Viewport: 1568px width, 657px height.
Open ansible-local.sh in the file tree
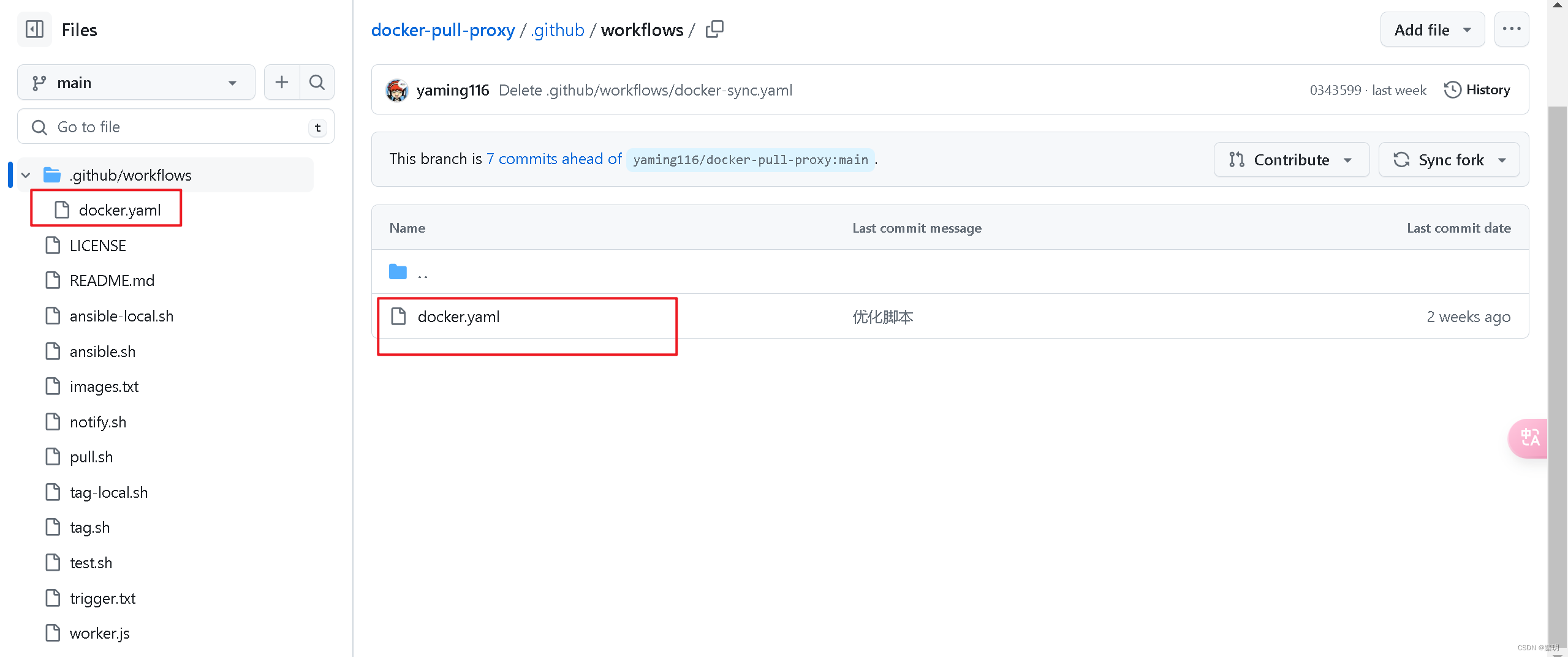coord(121,316)
